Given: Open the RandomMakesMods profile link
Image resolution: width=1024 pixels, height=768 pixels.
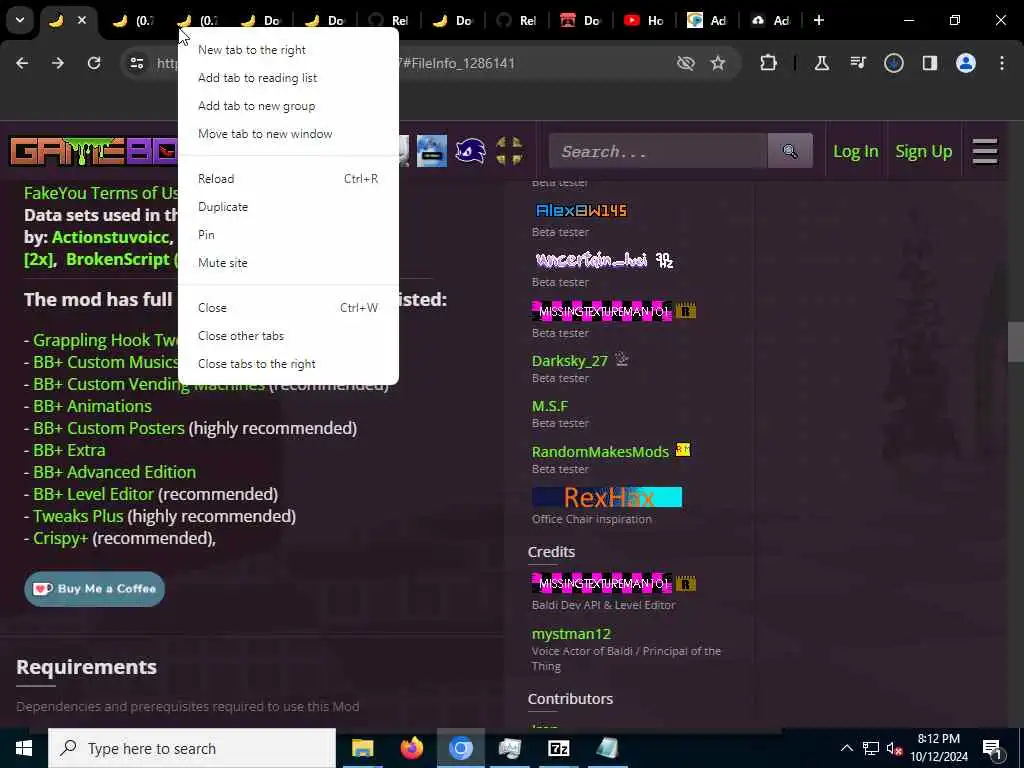Looking at the screenshot, I should coord(600,451).
